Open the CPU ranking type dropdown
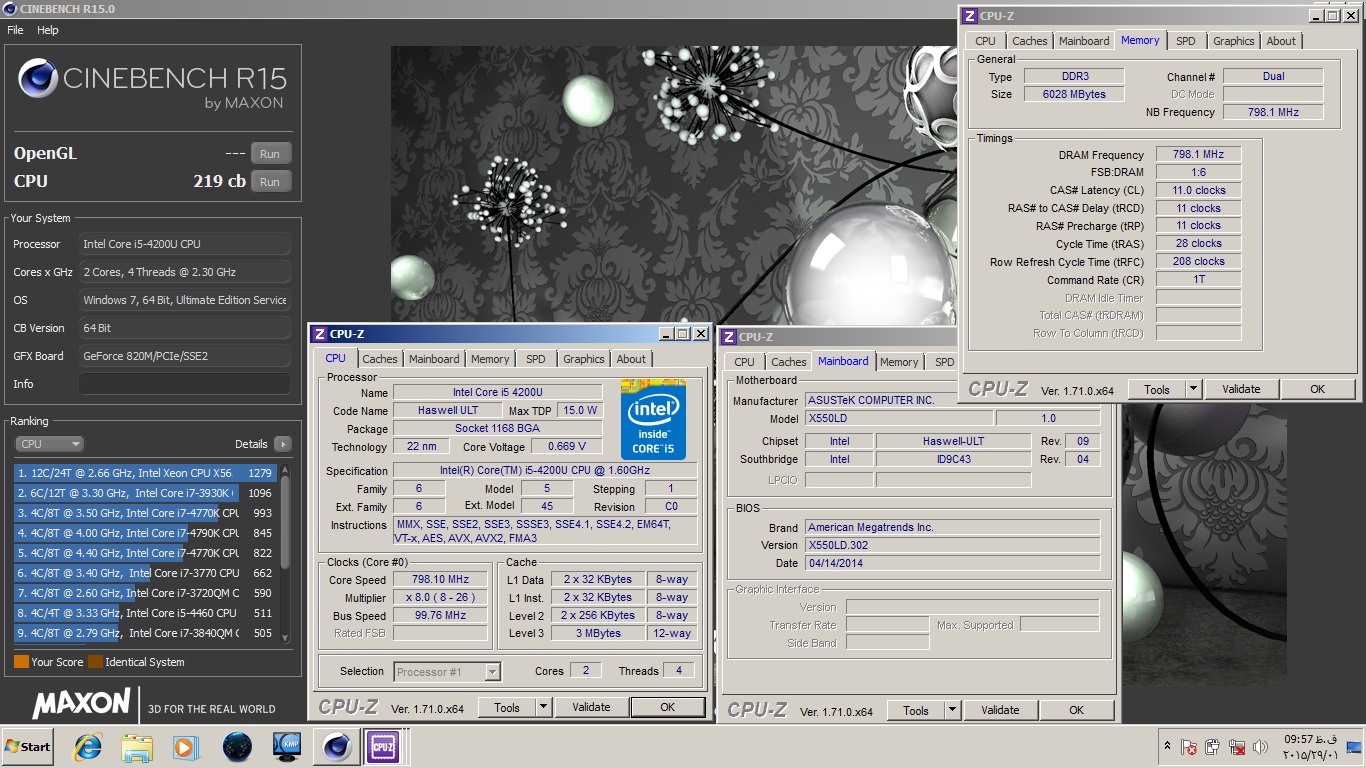The image size is (1366, 768). [49, 444]
